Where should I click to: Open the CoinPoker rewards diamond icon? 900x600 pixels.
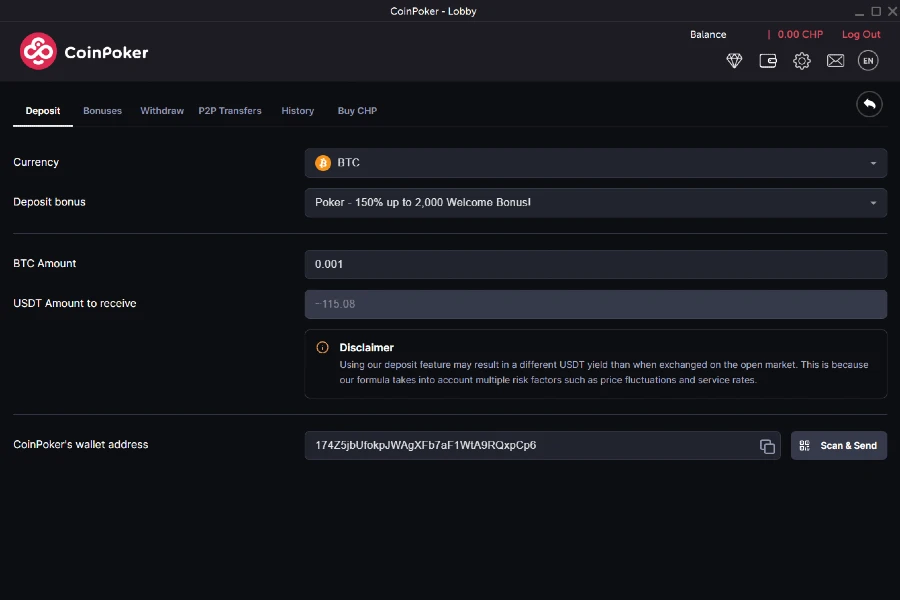pos(734,60)
